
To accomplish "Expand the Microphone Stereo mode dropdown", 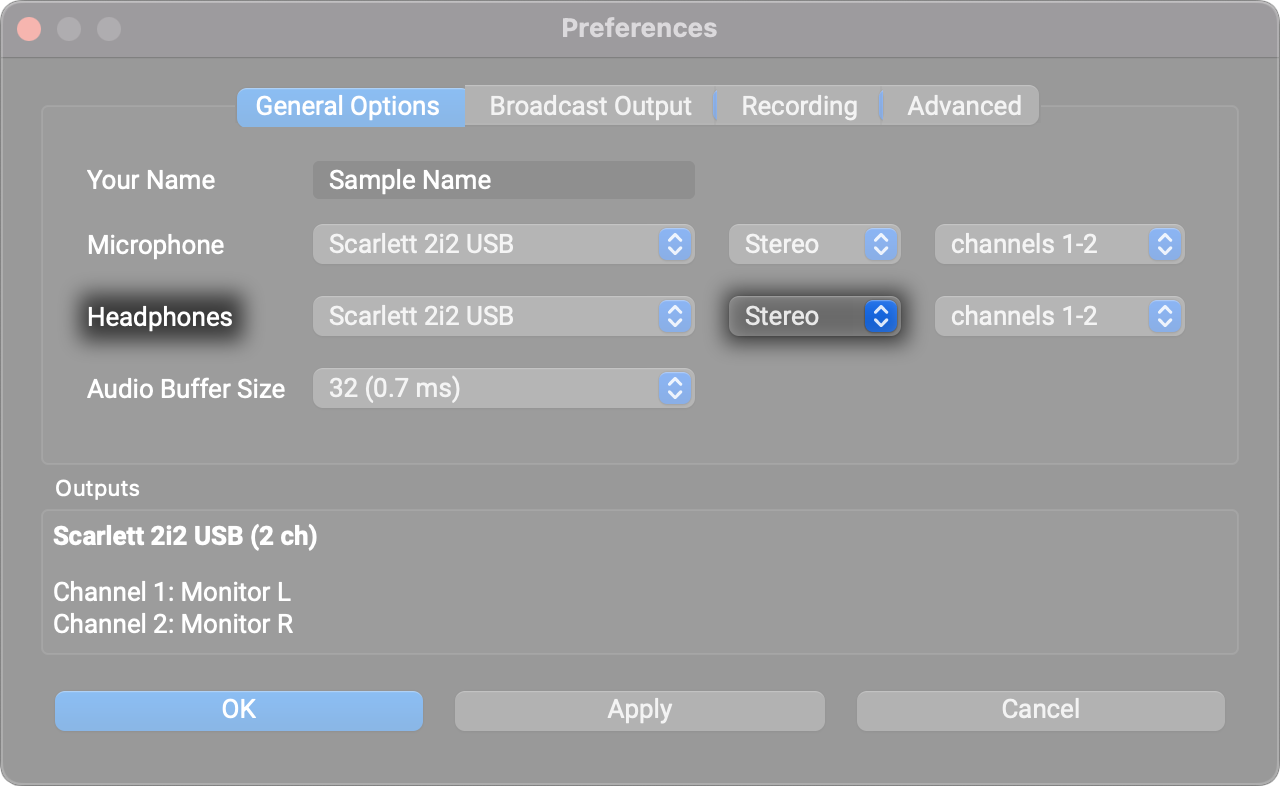I will (814, 245).
